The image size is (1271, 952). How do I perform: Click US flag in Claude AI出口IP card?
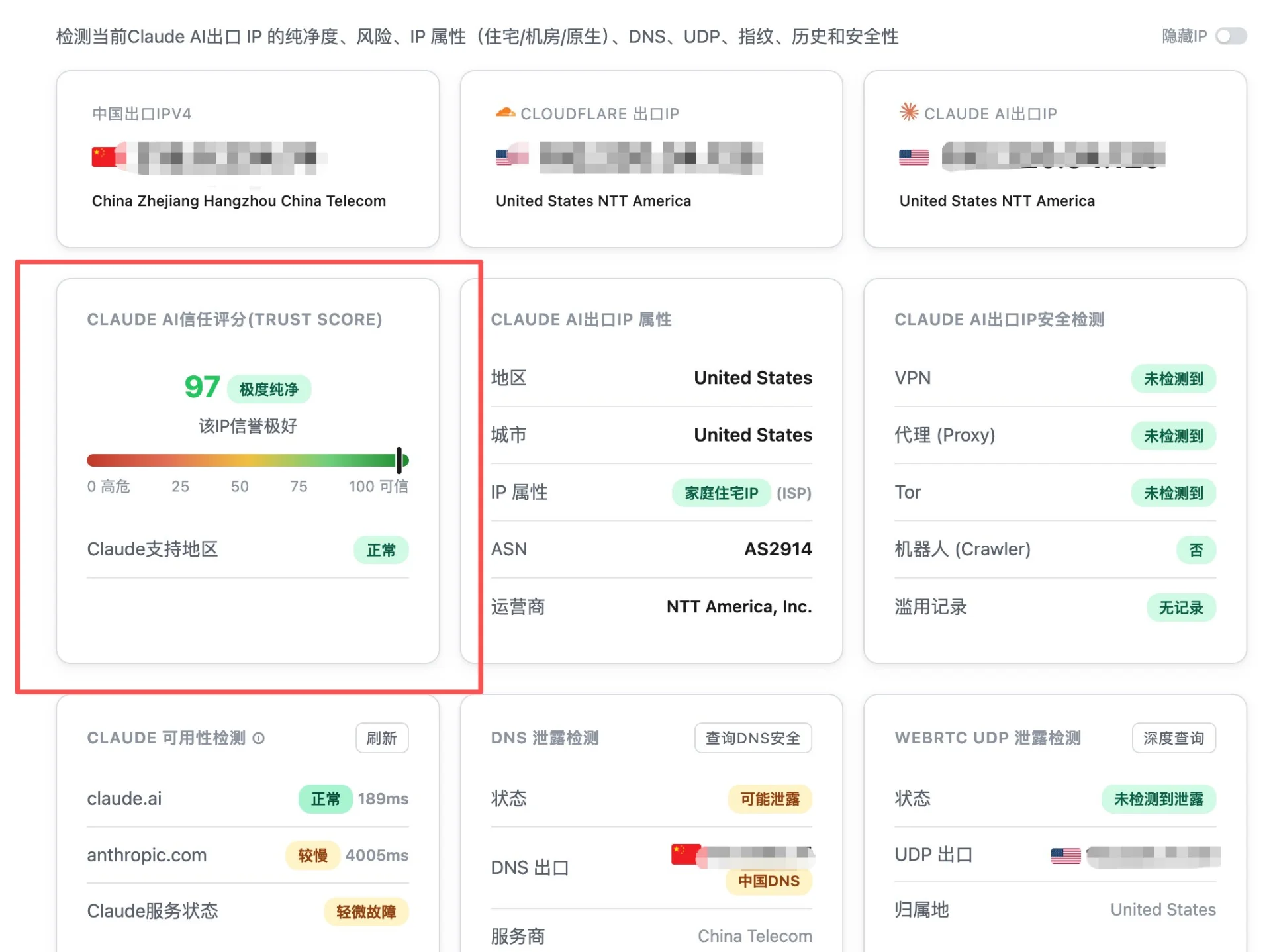[x=914, y=157]
